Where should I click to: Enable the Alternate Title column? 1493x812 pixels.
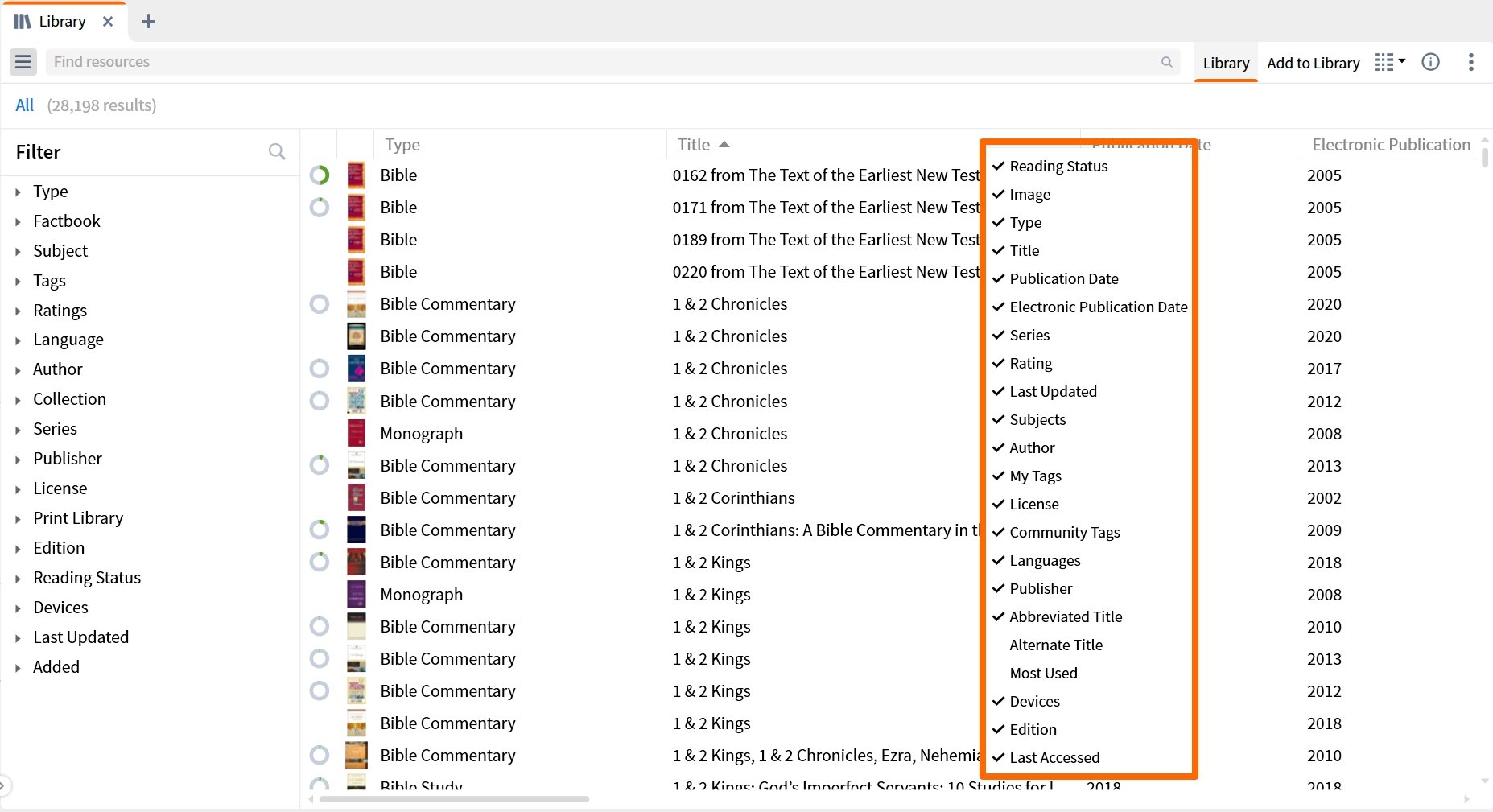click(1056, 645)
